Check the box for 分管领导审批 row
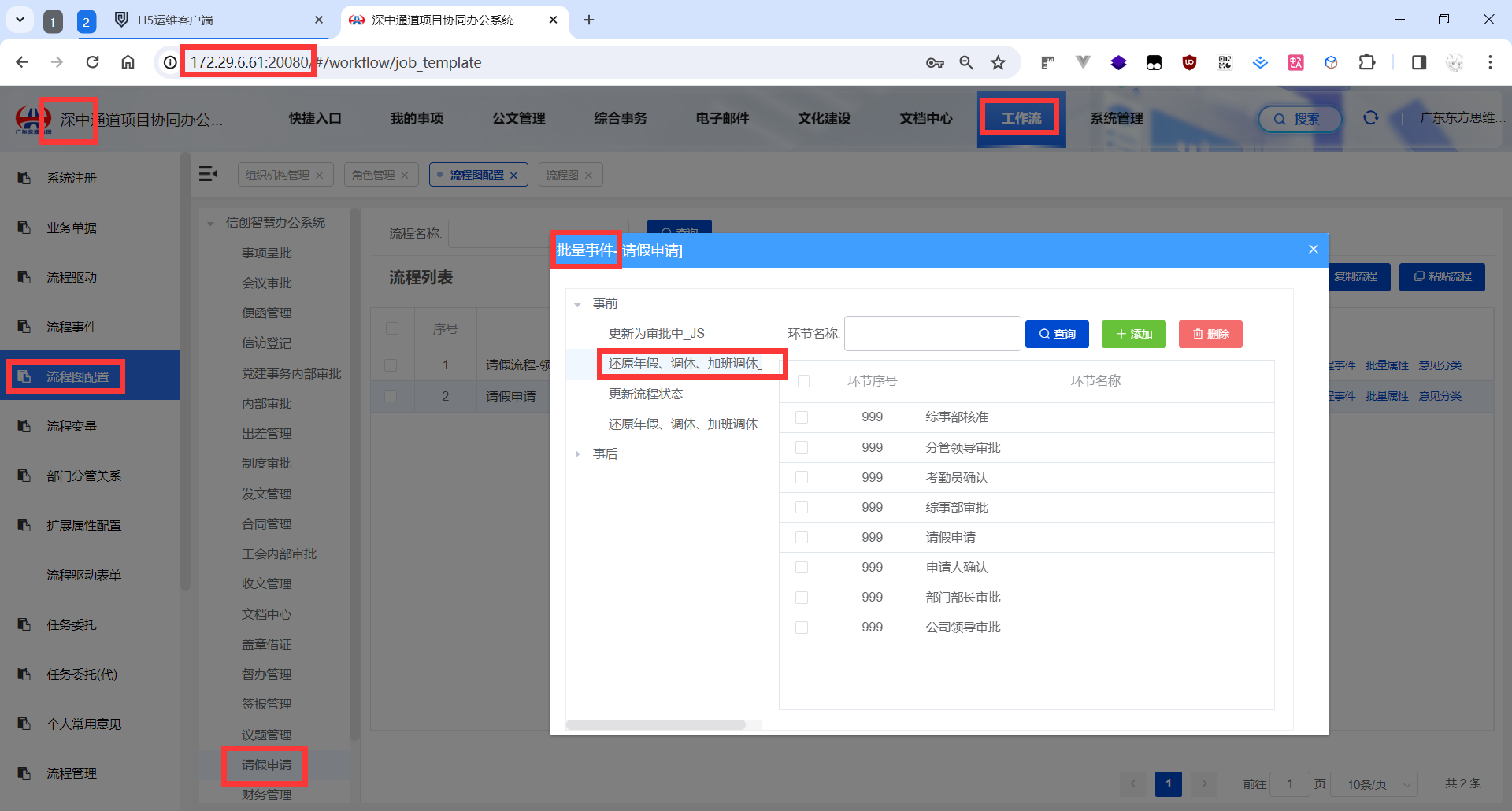The image size is (1512, 811). 802,447
